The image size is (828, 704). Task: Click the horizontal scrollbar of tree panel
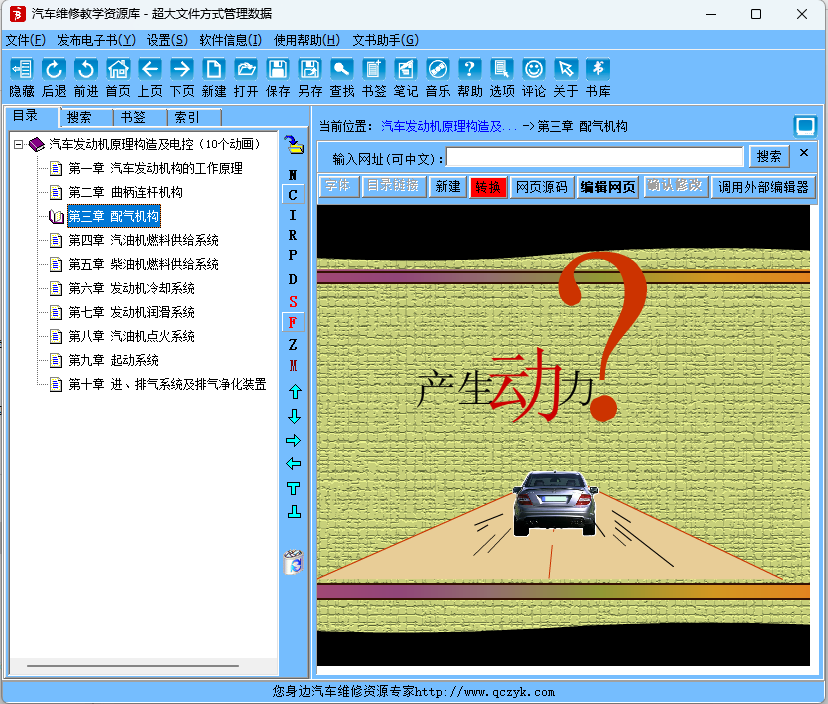point(133,666)
